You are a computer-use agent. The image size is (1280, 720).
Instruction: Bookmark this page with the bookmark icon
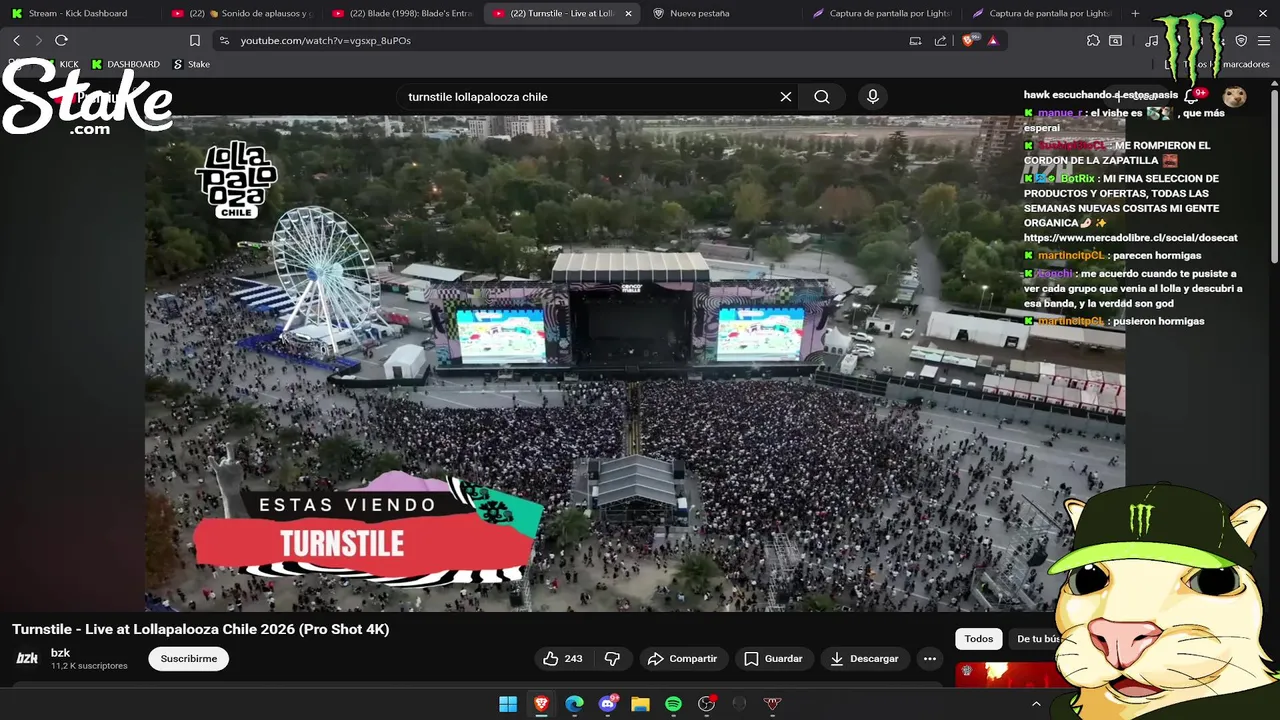coord(195,40)
